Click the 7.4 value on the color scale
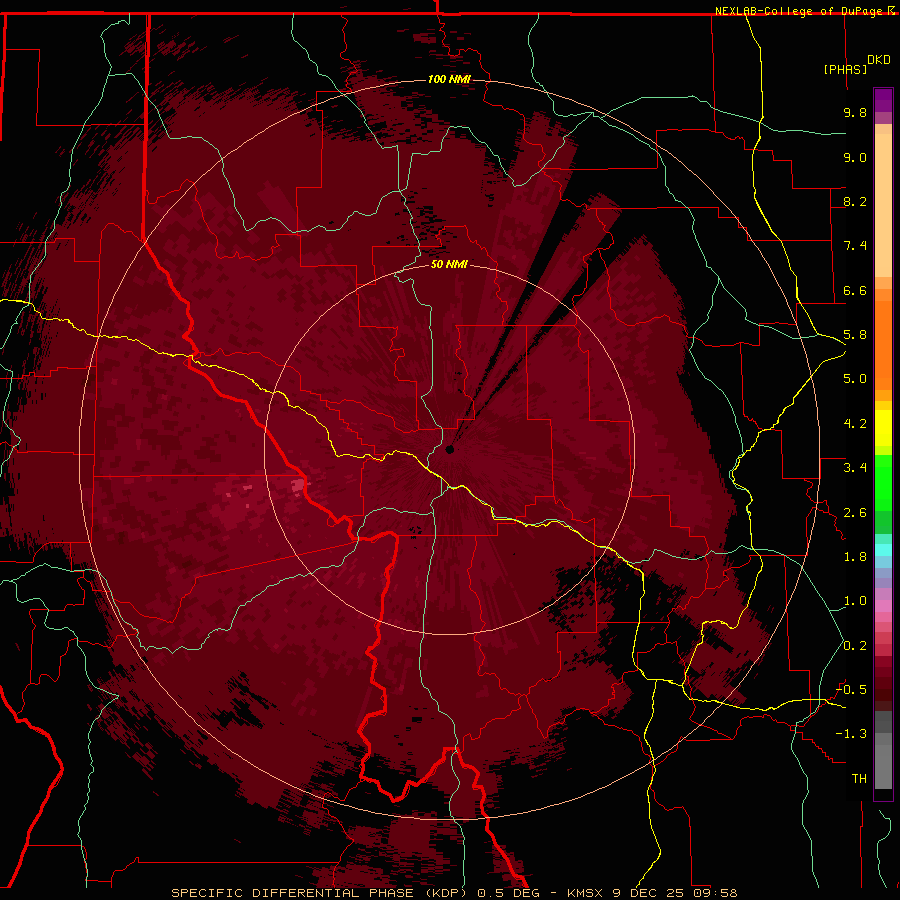Screen dimensions: 900x900 coord(855,246)
